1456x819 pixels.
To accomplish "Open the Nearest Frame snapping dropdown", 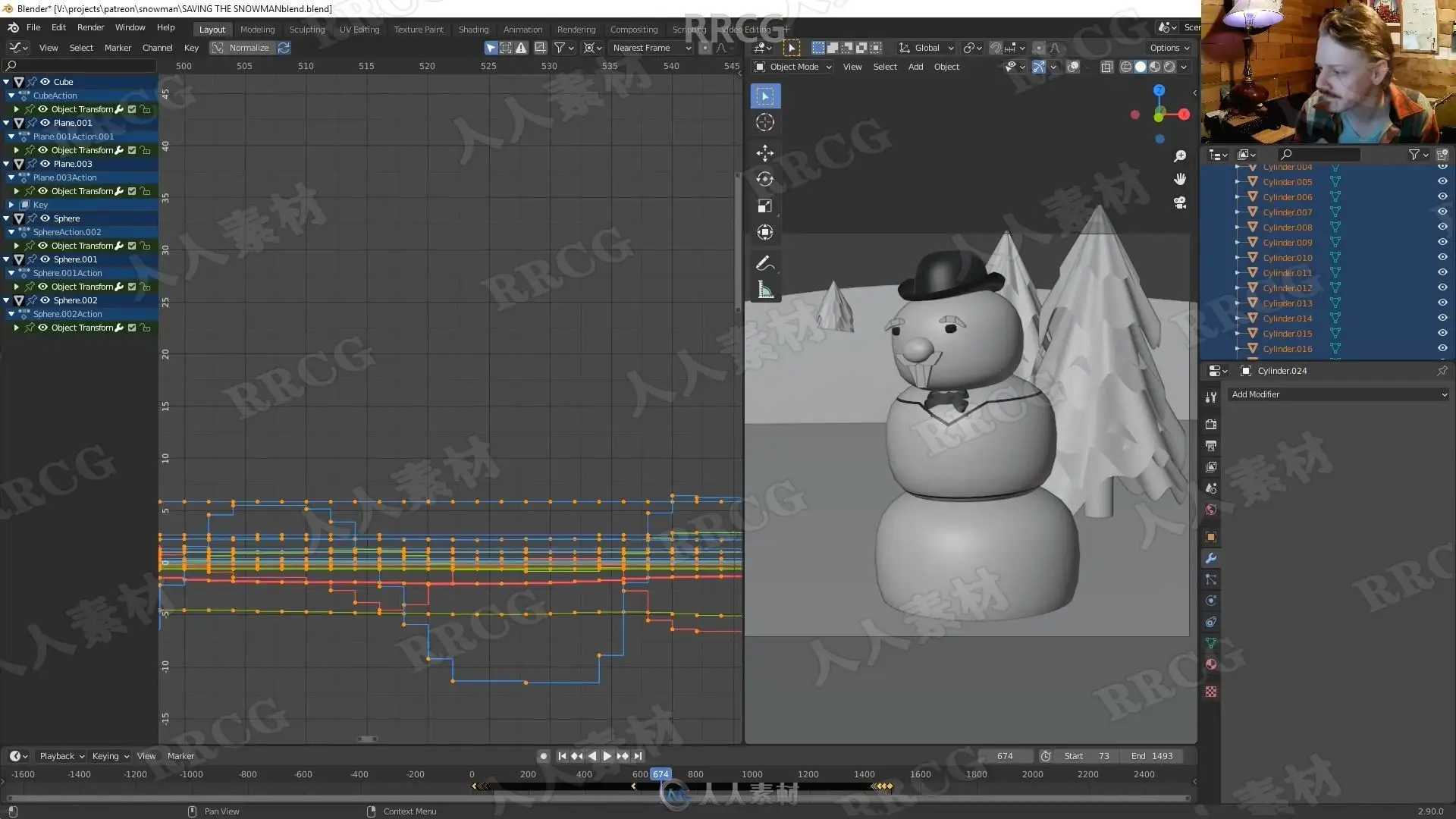I will coord(651,48).
